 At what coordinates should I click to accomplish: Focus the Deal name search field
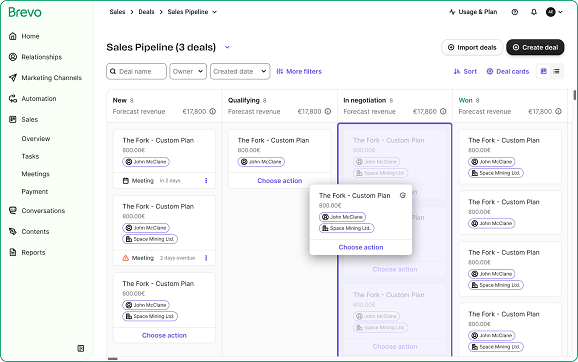(136, 72)
